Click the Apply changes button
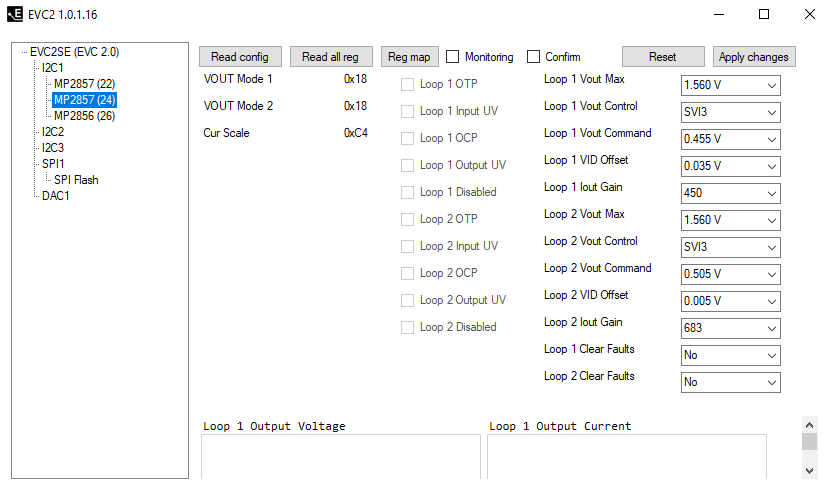This screenshot has width=831, height=481. click(x=754, y=57)
